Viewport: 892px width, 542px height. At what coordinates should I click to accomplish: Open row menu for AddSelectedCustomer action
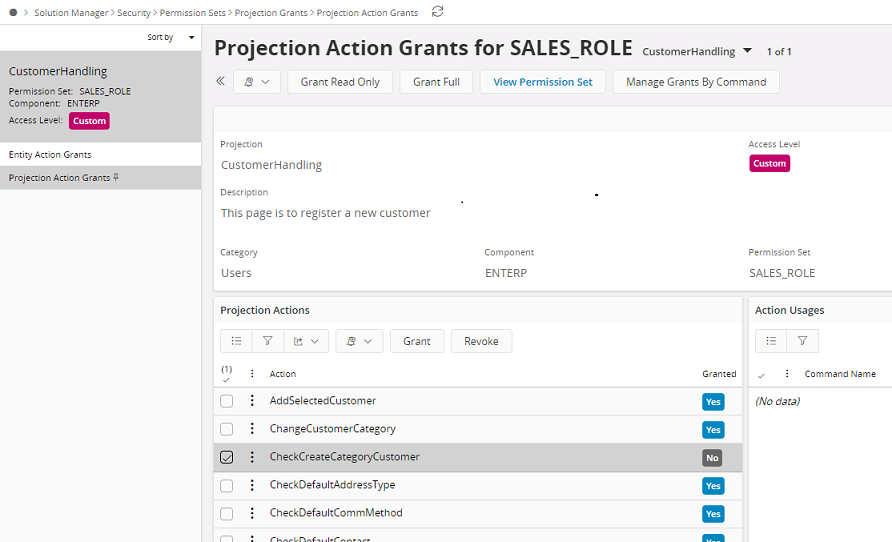click(x=252, y=401)
